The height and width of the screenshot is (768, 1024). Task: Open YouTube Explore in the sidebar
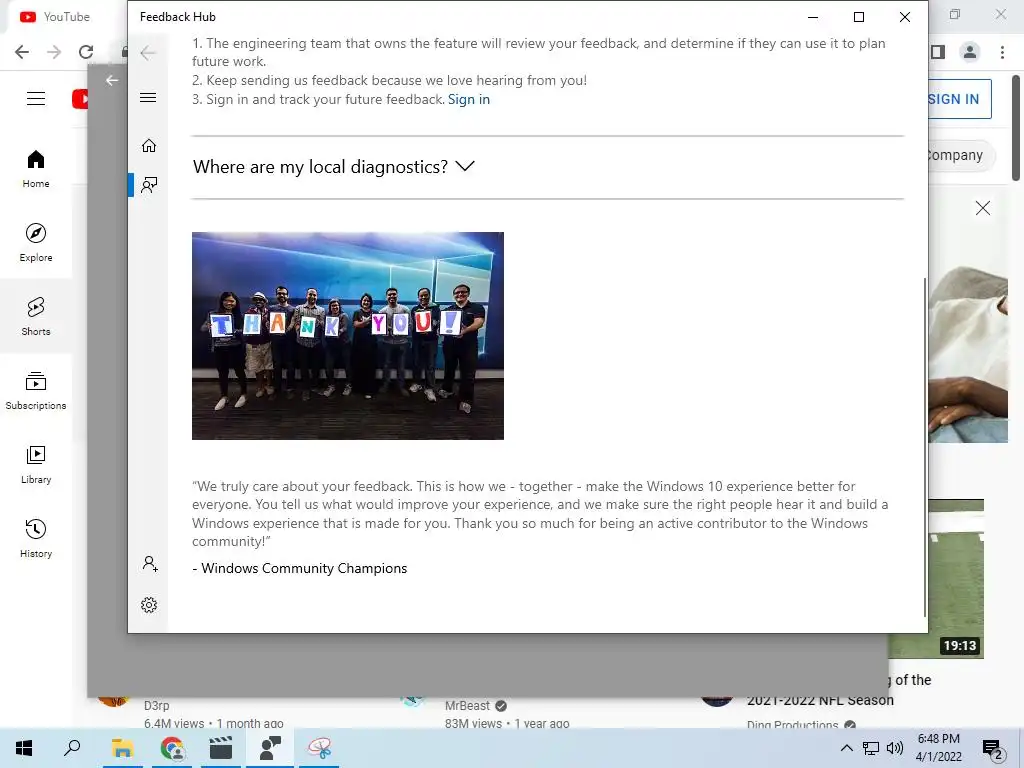[36, 242]
